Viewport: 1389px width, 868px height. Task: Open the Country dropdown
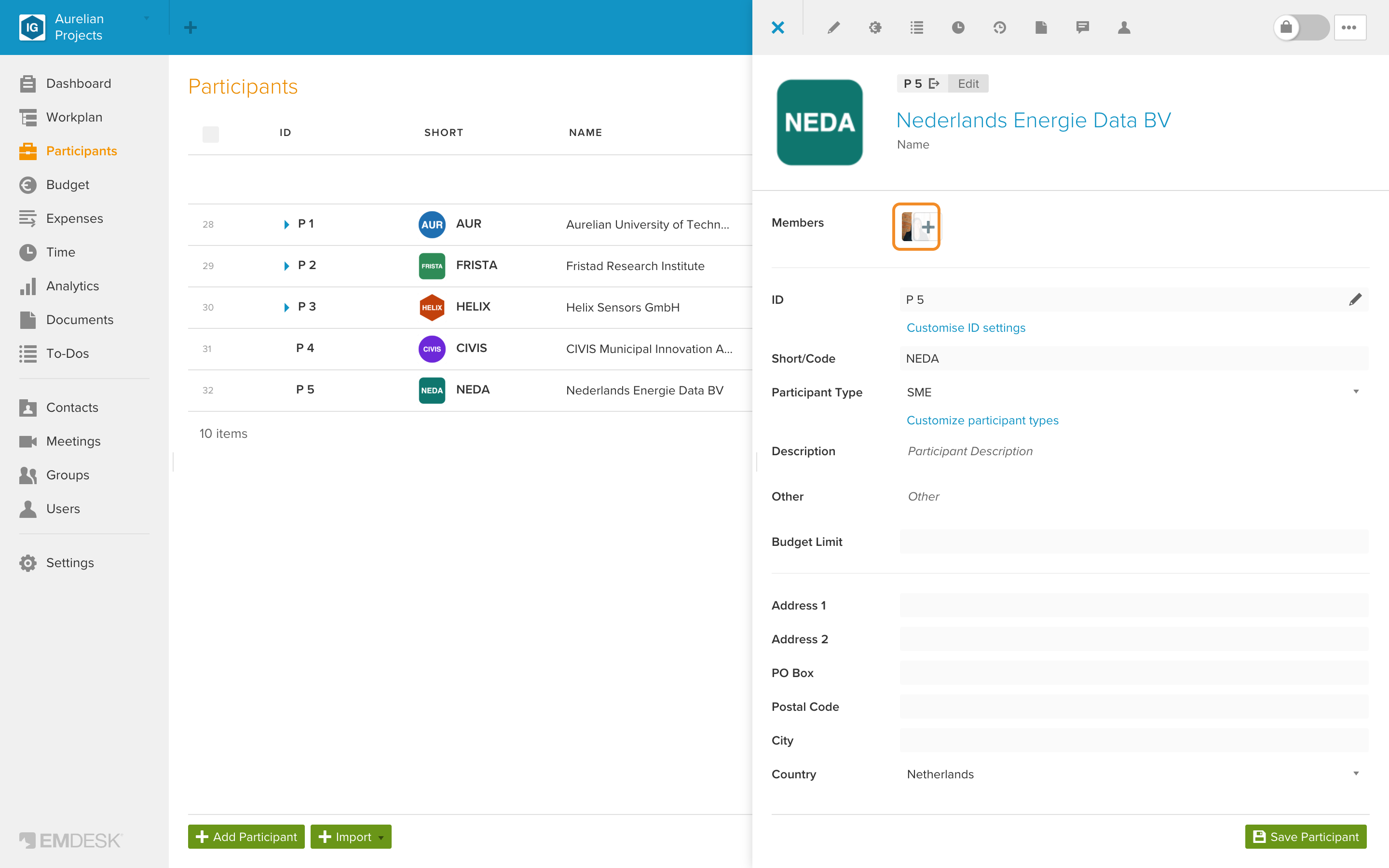coord(1133,774)
